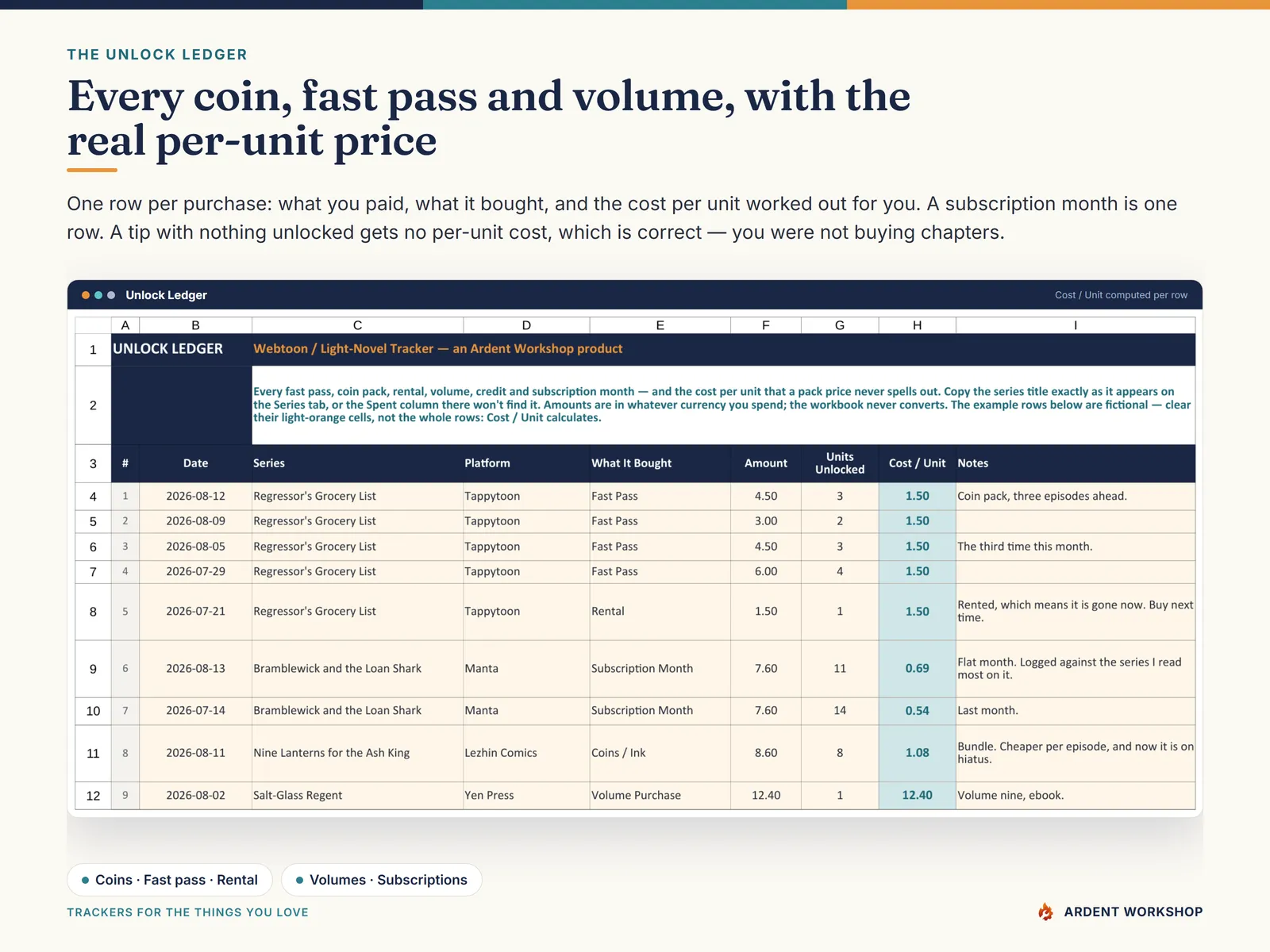1270x952 pixels.
Task: Click cost per unit cell 1.08
Action: point(917,753)
